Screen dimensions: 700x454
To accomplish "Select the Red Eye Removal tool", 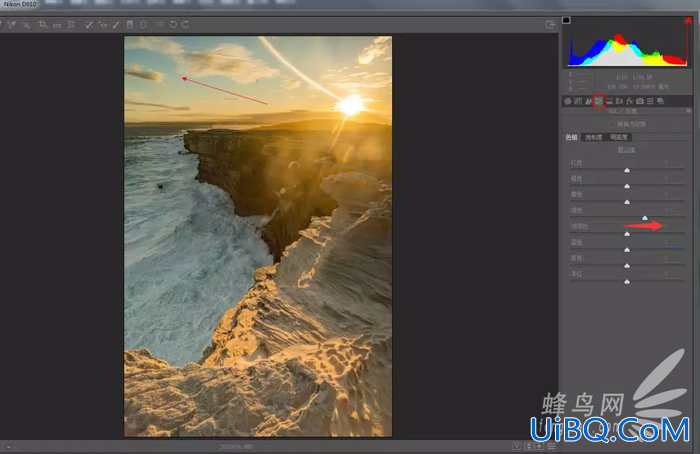I will pos(102,25).
